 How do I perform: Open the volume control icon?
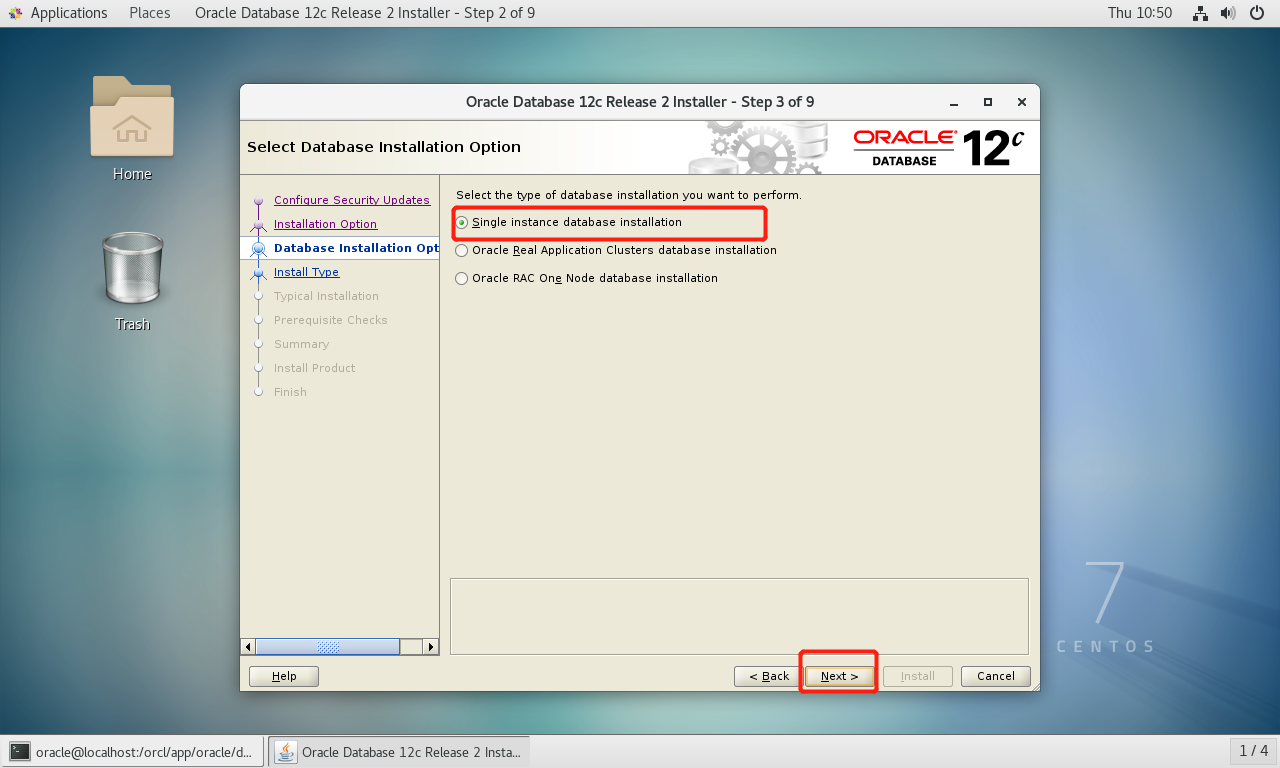(x=1228, y=13)
